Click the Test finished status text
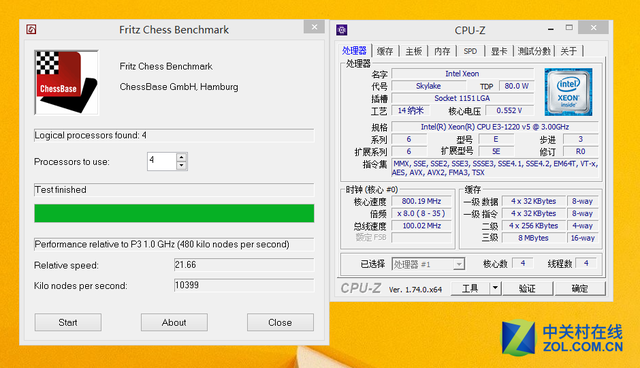 [60, 190]
